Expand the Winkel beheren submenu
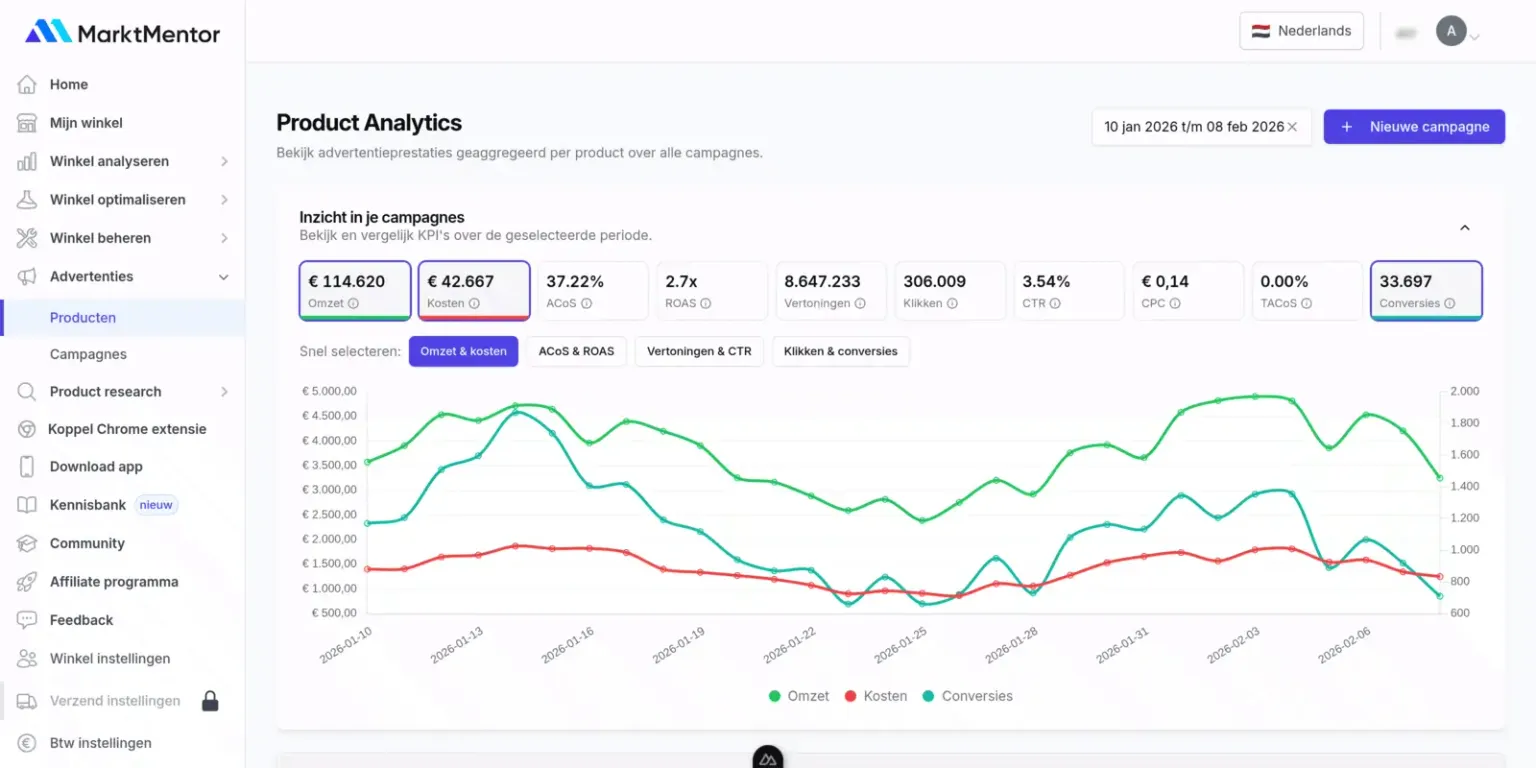Viewport: 1536px width, 768px height. pyautogui.click(x=224, y=238)
